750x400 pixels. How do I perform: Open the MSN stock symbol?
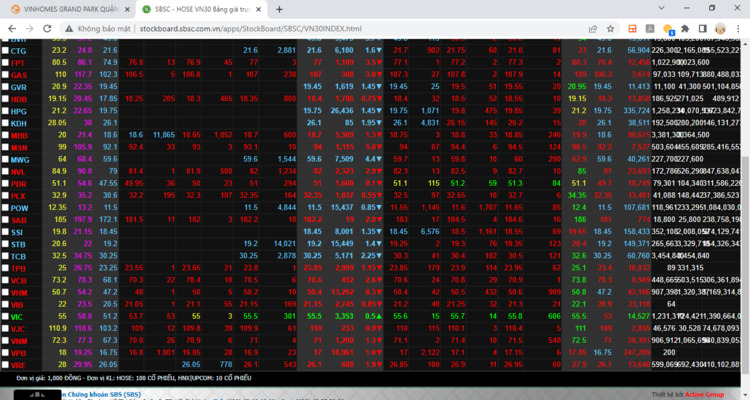pyautogui.click(x=19, y=147)
